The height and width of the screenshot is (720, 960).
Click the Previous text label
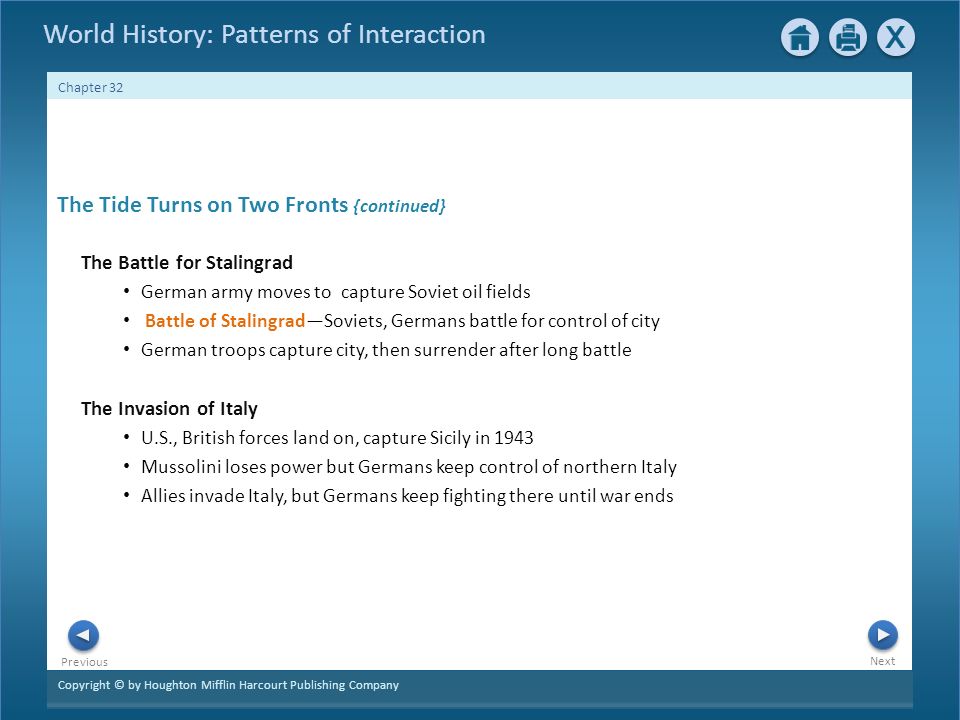tap(84, 662)
